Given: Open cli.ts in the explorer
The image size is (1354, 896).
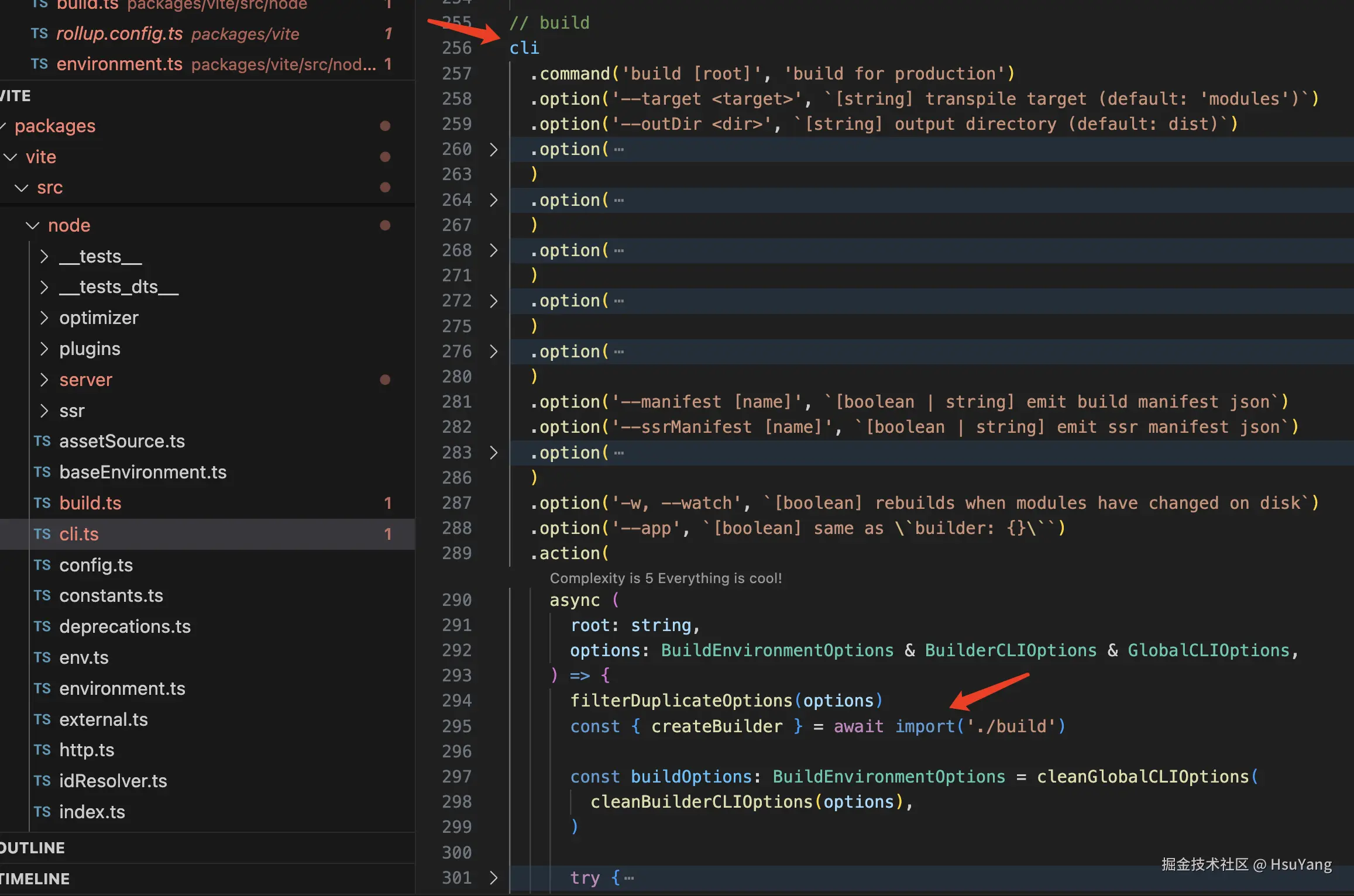Looking at the screenshot, I should [79, 534].
